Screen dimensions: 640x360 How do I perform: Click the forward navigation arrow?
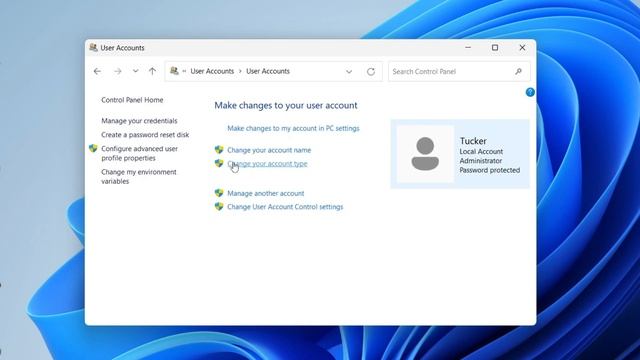click(x=118, y=71)
